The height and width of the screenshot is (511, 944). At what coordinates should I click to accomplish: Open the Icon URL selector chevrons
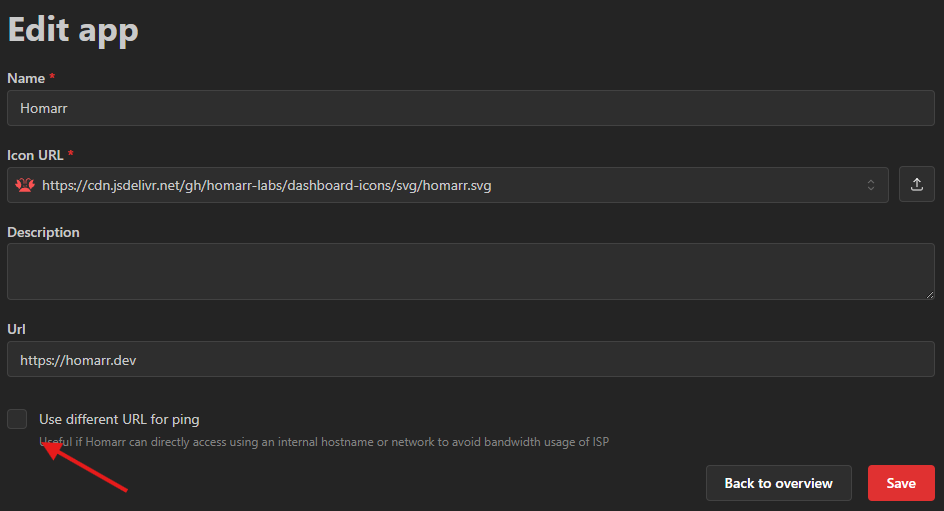coord(871,185)
